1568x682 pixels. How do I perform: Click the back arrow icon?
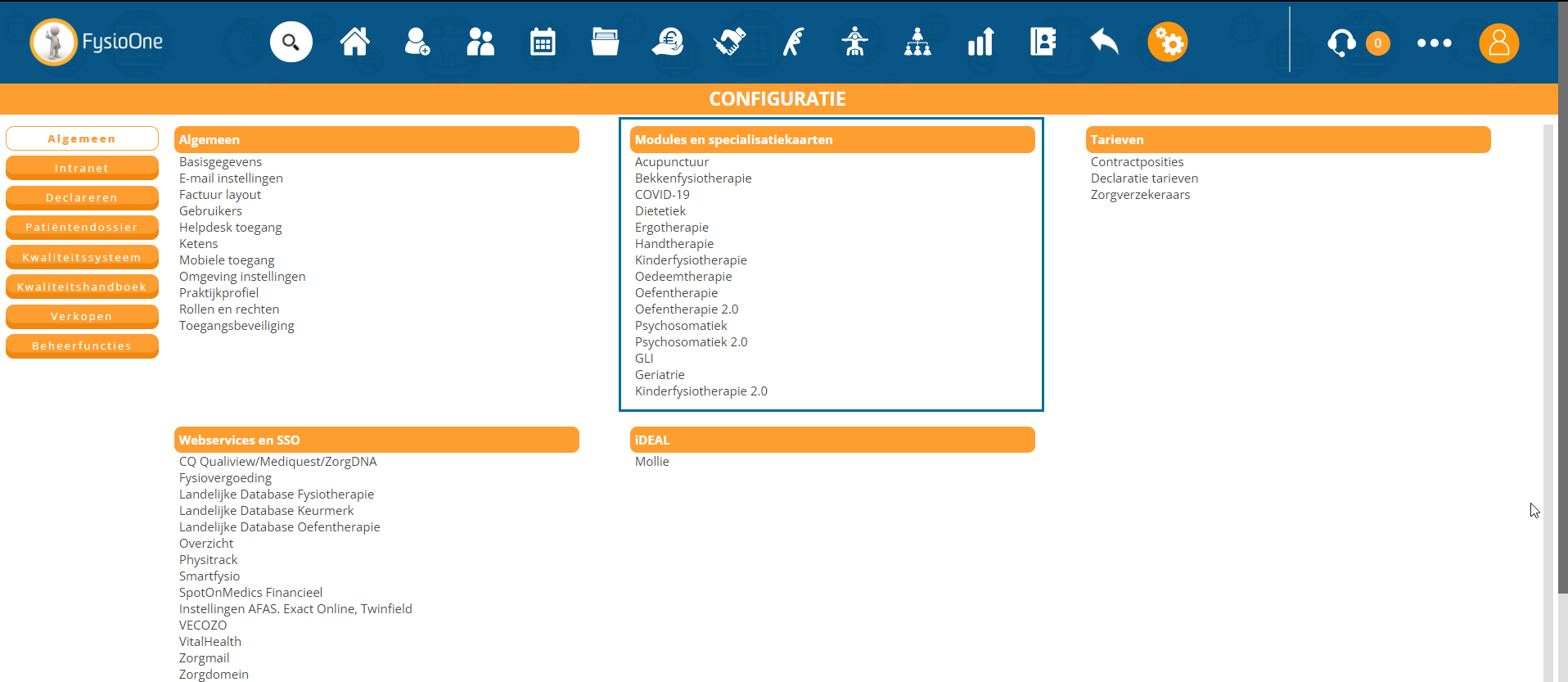click(1105, 42)
